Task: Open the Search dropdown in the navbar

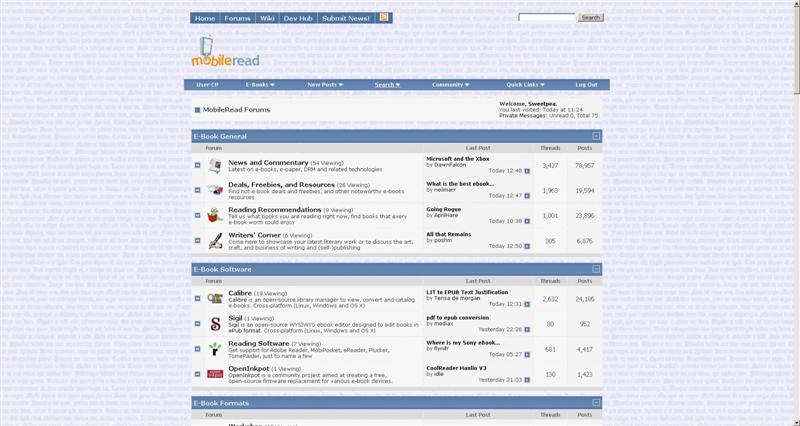Action: pos(387,85)
